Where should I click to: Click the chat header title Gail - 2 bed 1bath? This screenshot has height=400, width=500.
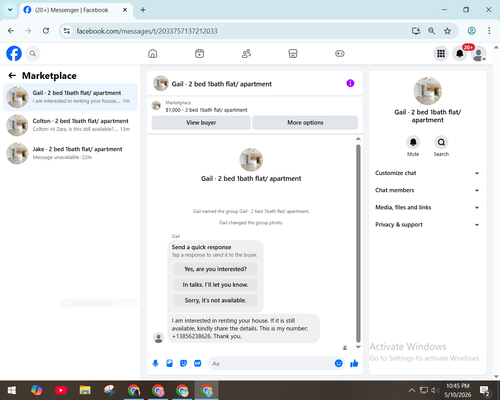pos(221,84)
